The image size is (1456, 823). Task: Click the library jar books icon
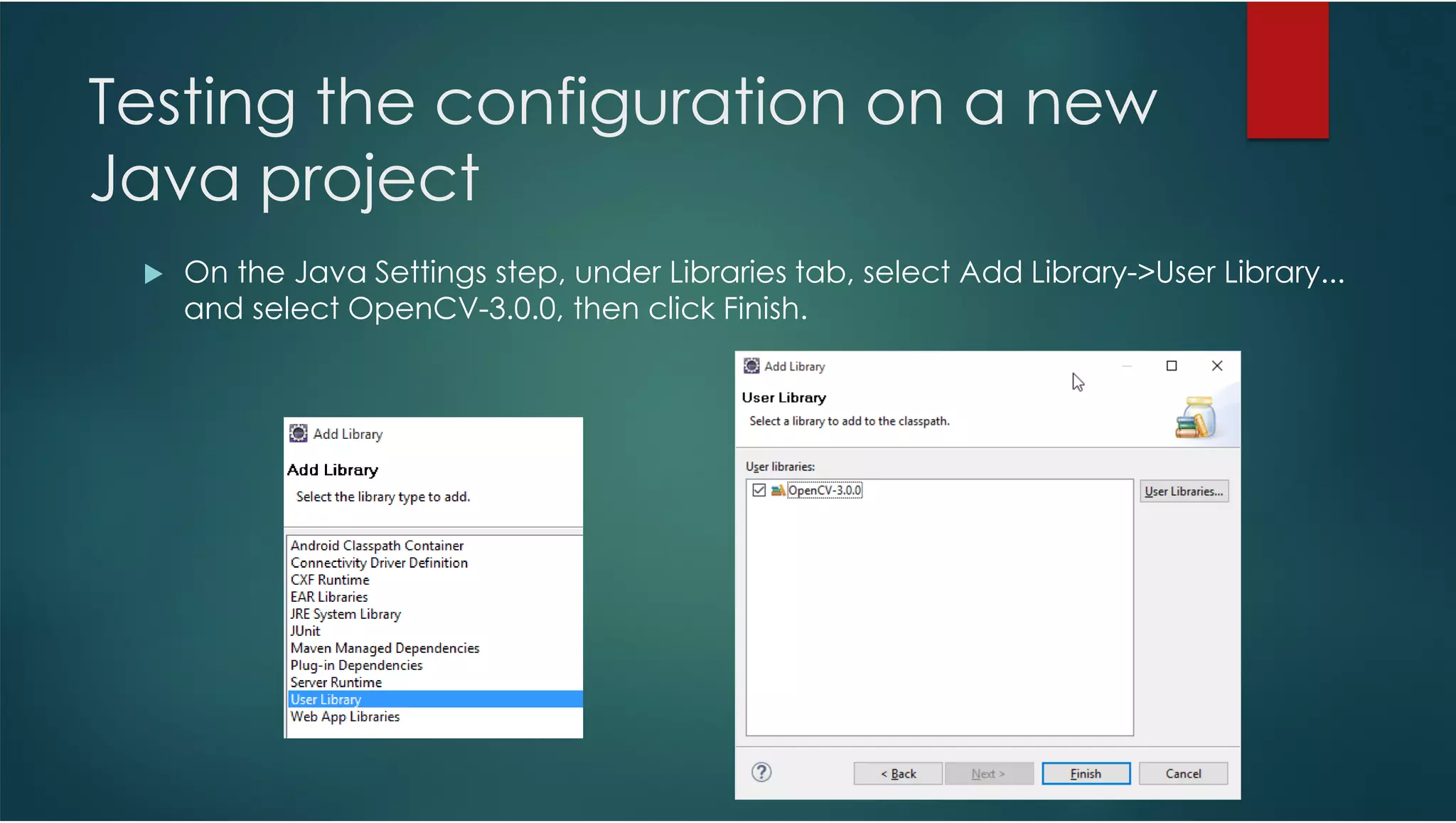(1196, 418)
